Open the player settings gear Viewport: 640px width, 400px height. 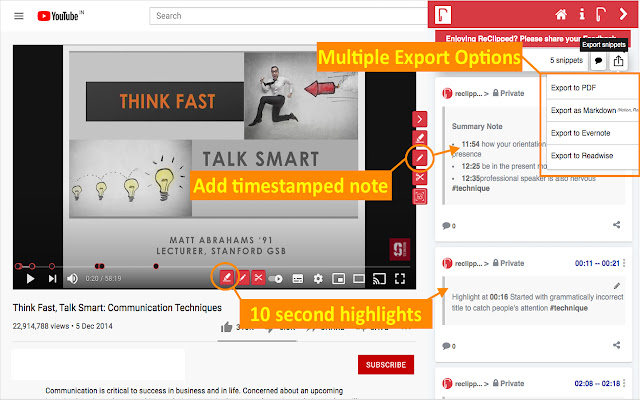(318, 279)
